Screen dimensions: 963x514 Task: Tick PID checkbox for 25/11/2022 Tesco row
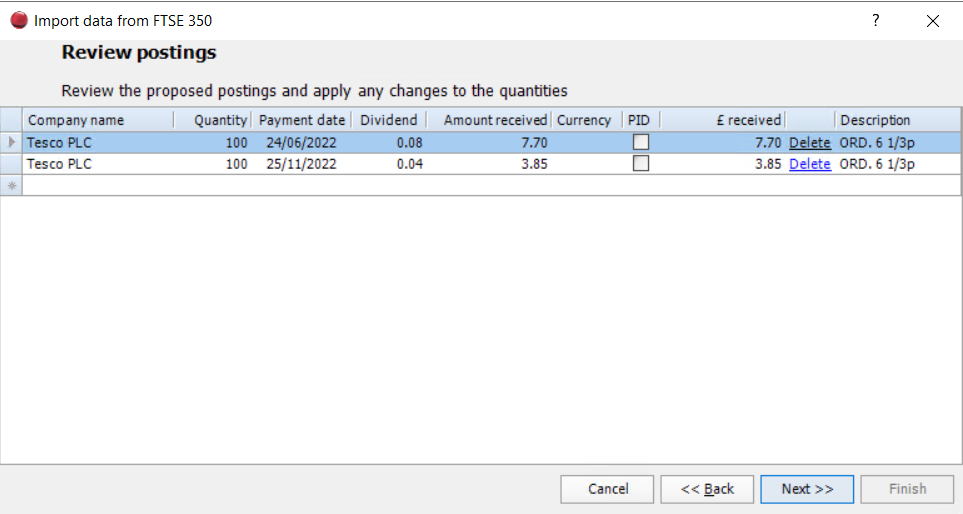coord(641,163)
